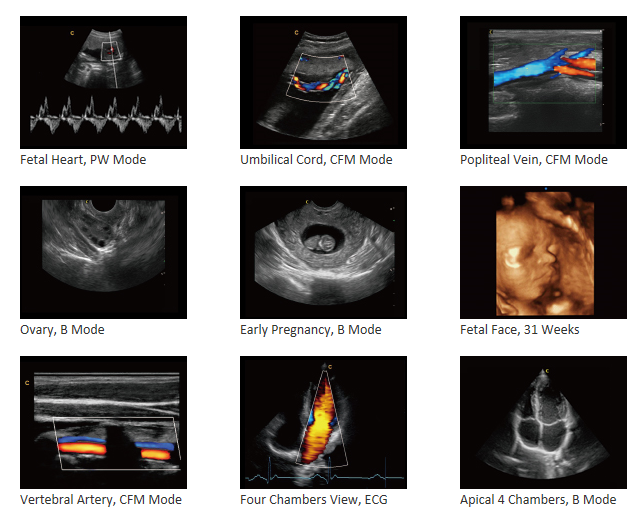Screen dimensions: 639x510
Task: Click the 'Ovary, B Mode' caption
Action: tap(62, 330)
